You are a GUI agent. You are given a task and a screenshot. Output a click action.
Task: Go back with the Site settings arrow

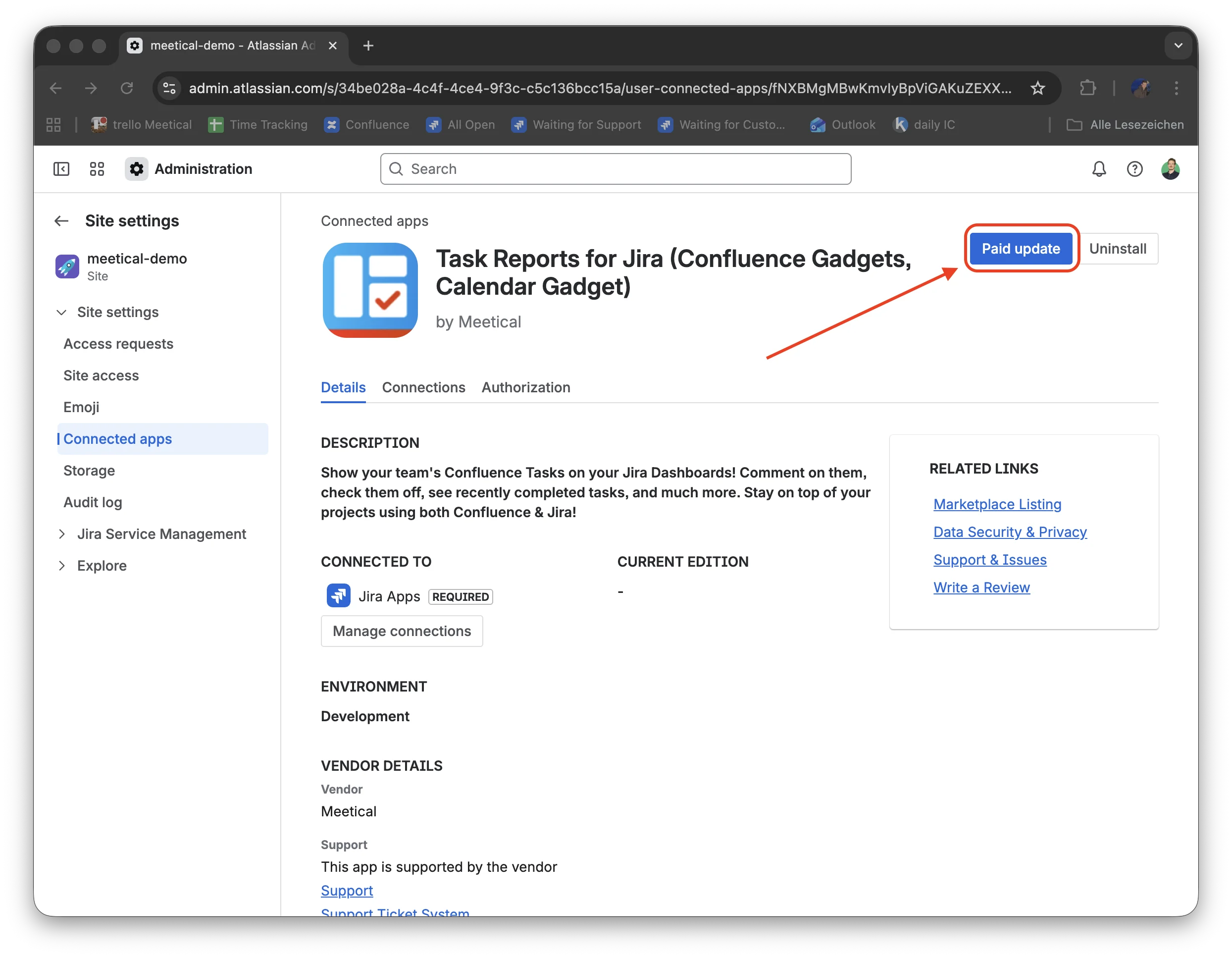(x=61, y=220)
